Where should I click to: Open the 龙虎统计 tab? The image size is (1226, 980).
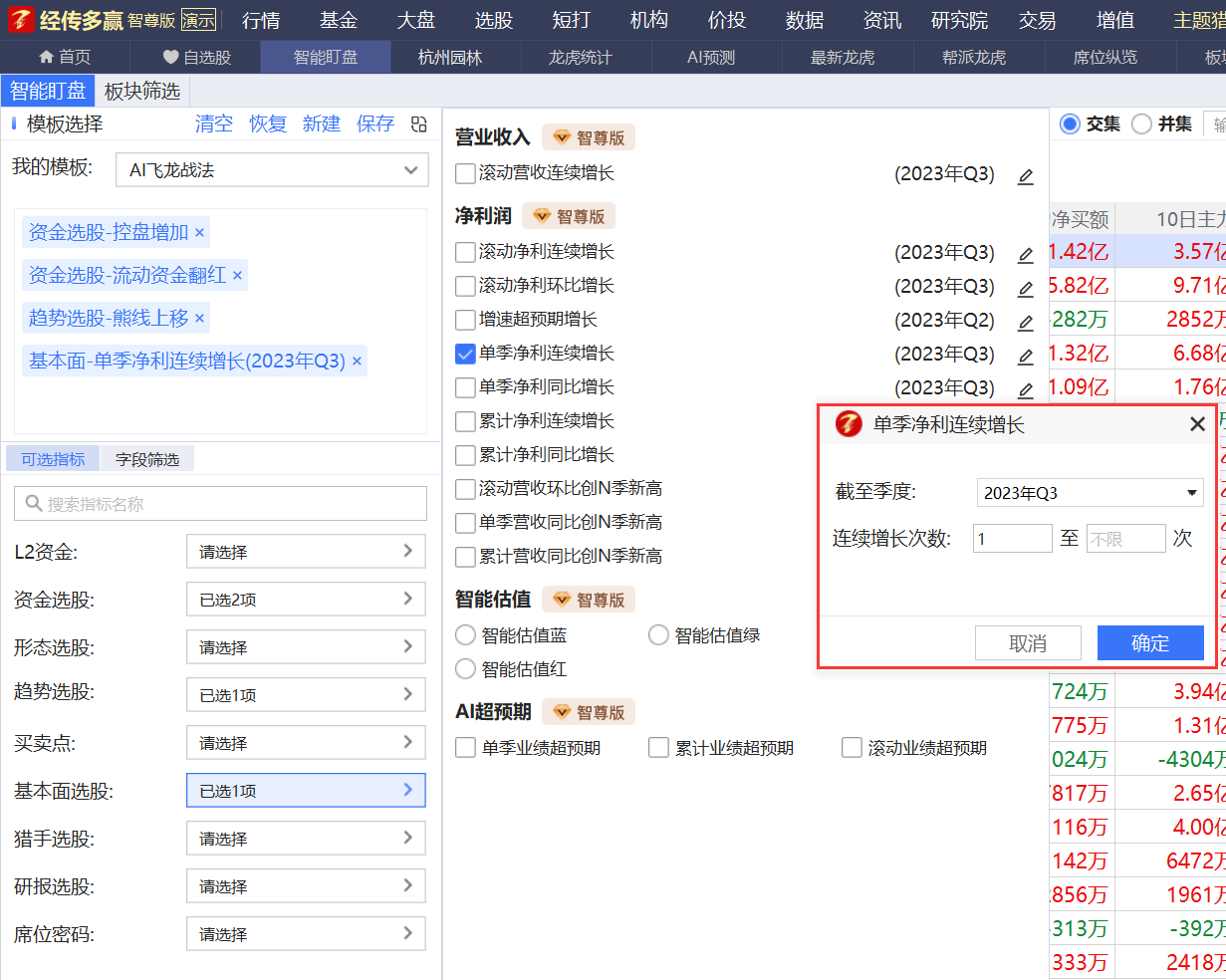coord(580,58)
